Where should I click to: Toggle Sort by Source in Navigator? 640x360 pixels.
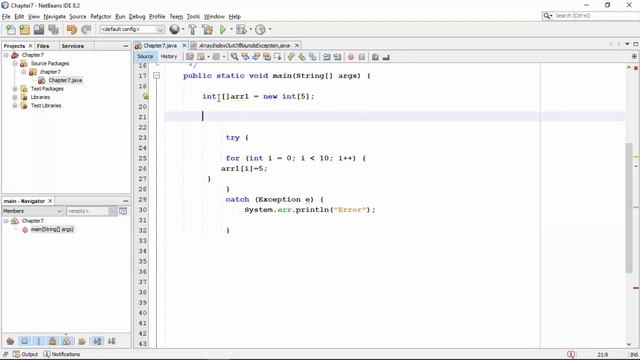111,341
